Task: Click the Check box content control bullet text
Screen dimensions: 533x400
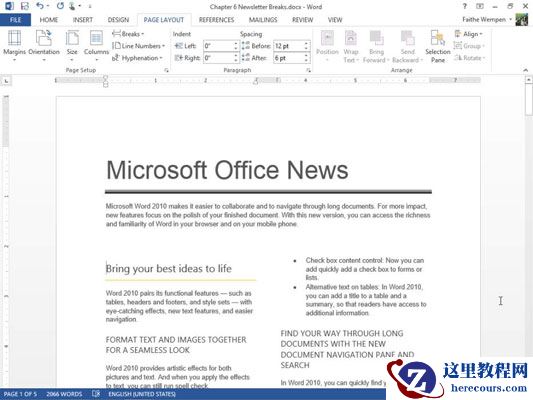Action: coord(364,269)
